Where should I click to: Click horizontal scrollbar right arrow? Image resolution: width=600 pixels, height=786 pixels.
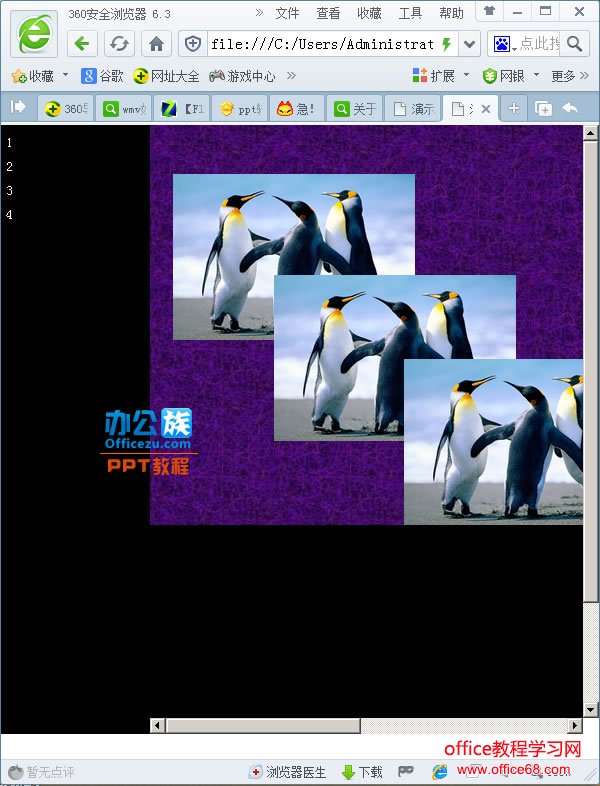575,725
